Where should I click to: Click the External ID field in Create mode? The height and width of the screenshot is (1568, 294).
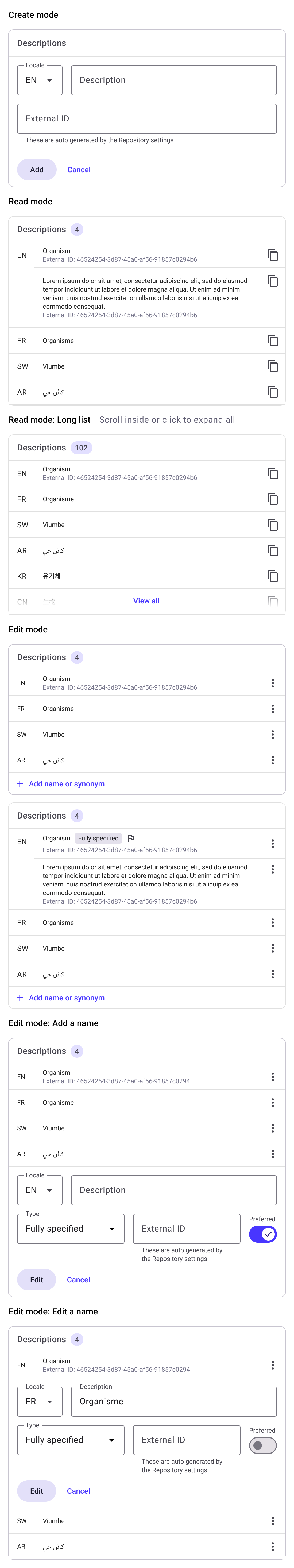pyautogui.click(x=147, y=119)
